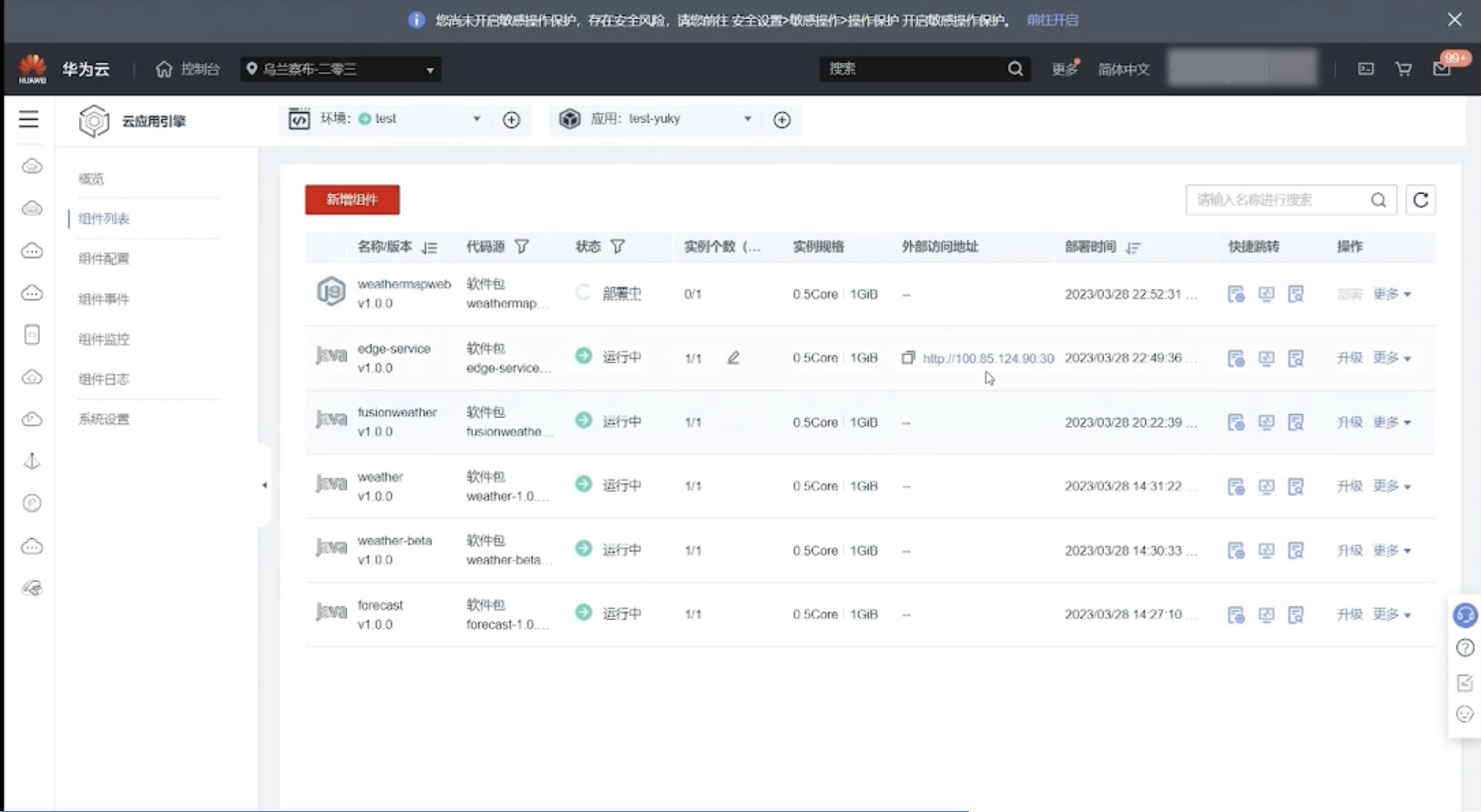
Task: Go to Overview in side menu
Action: click(x=91, y=178)
